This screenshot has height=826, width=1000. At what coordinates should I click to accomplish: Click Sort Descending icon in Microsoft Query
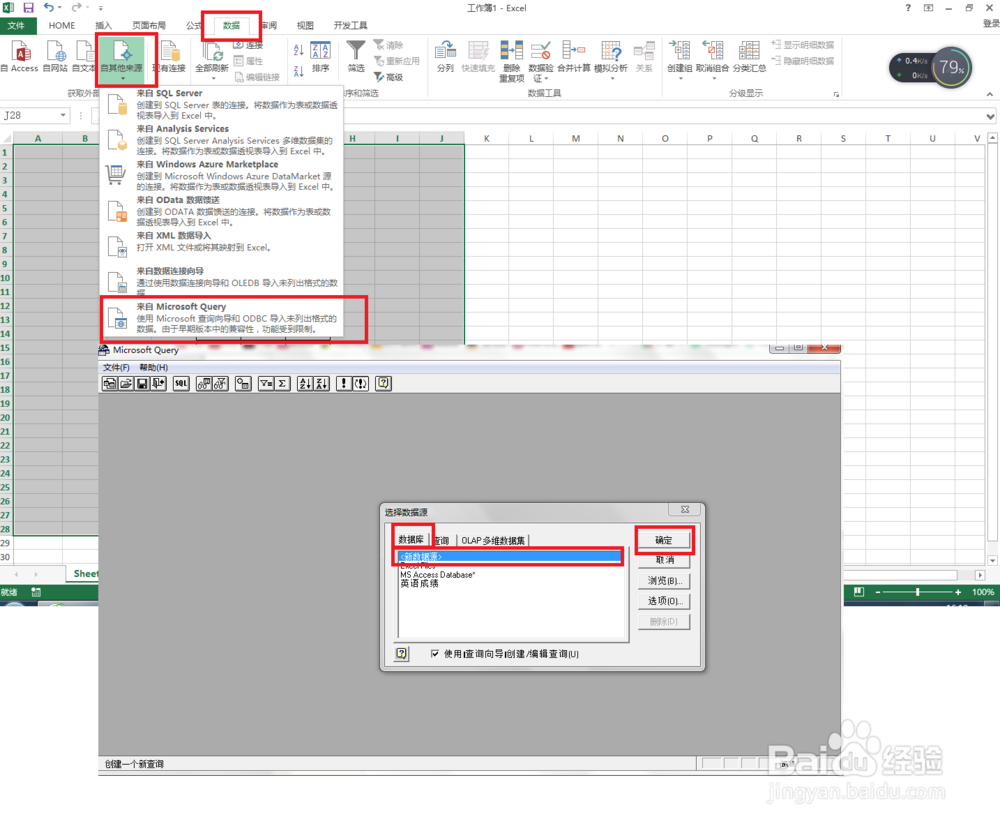tap(321, 383)
